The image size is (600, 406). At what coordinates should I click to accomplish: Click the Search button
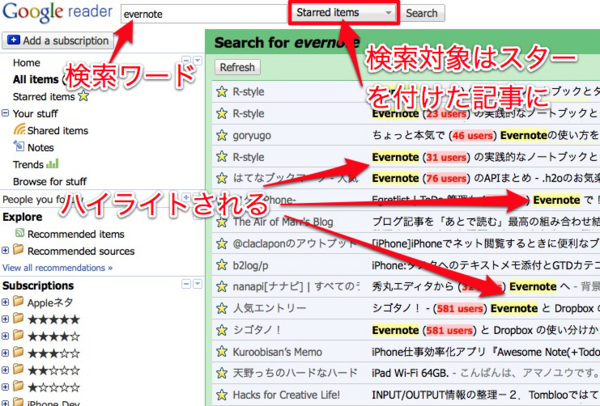coord(422,13)
